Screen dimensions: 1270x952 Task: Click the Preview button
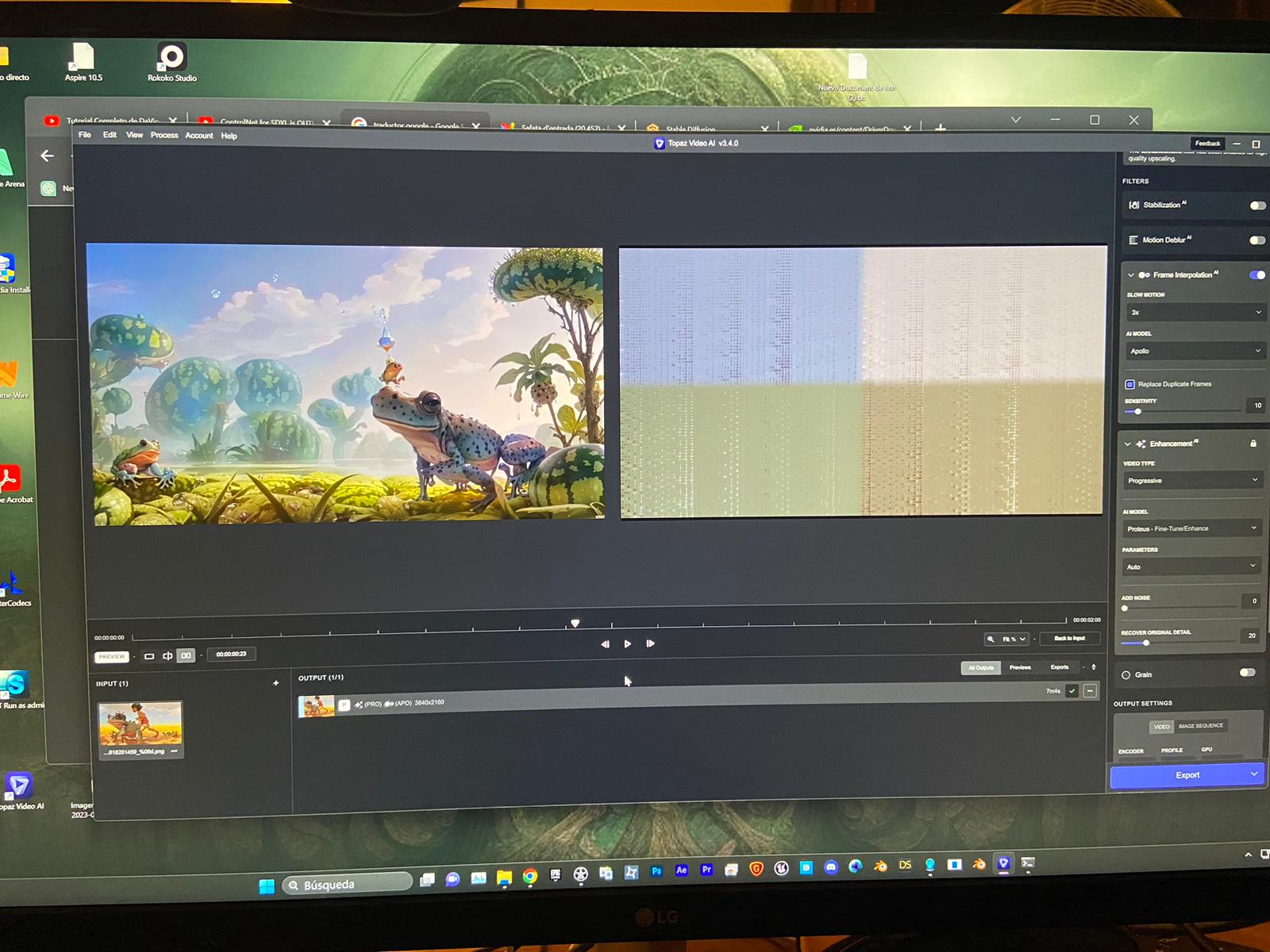[112, 656]
